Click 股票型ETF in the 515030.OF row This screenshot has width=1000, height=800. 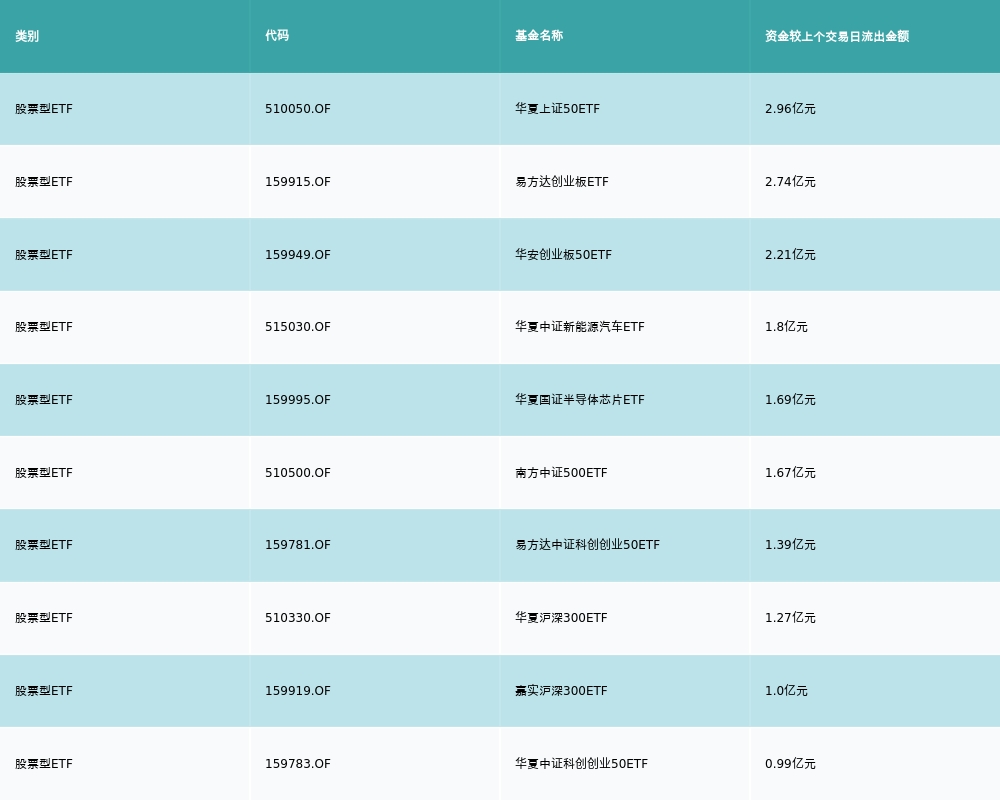click(x=44, y=327)
